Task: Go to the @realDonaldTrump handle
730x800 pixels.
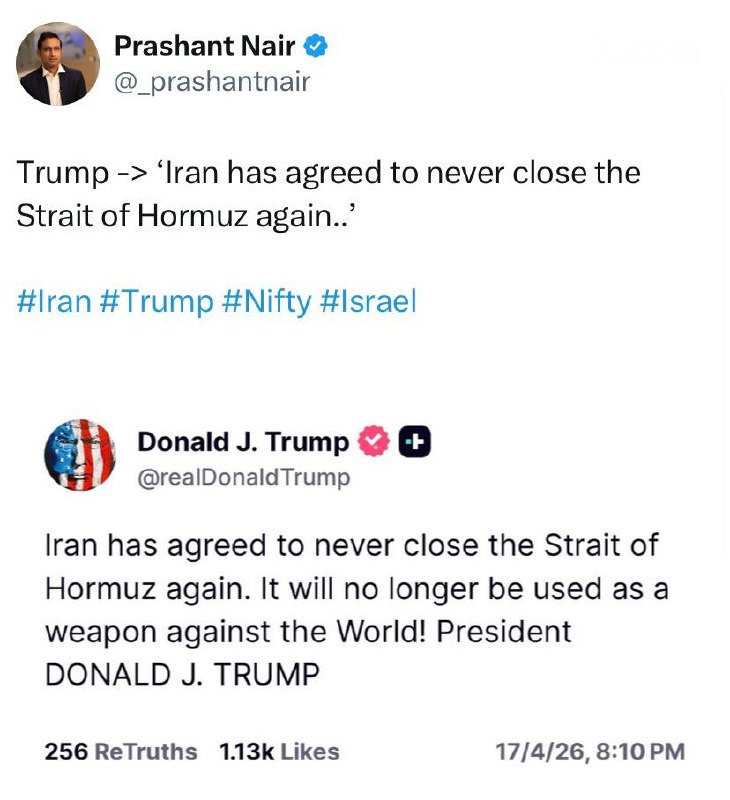Action: coord(244,478)
